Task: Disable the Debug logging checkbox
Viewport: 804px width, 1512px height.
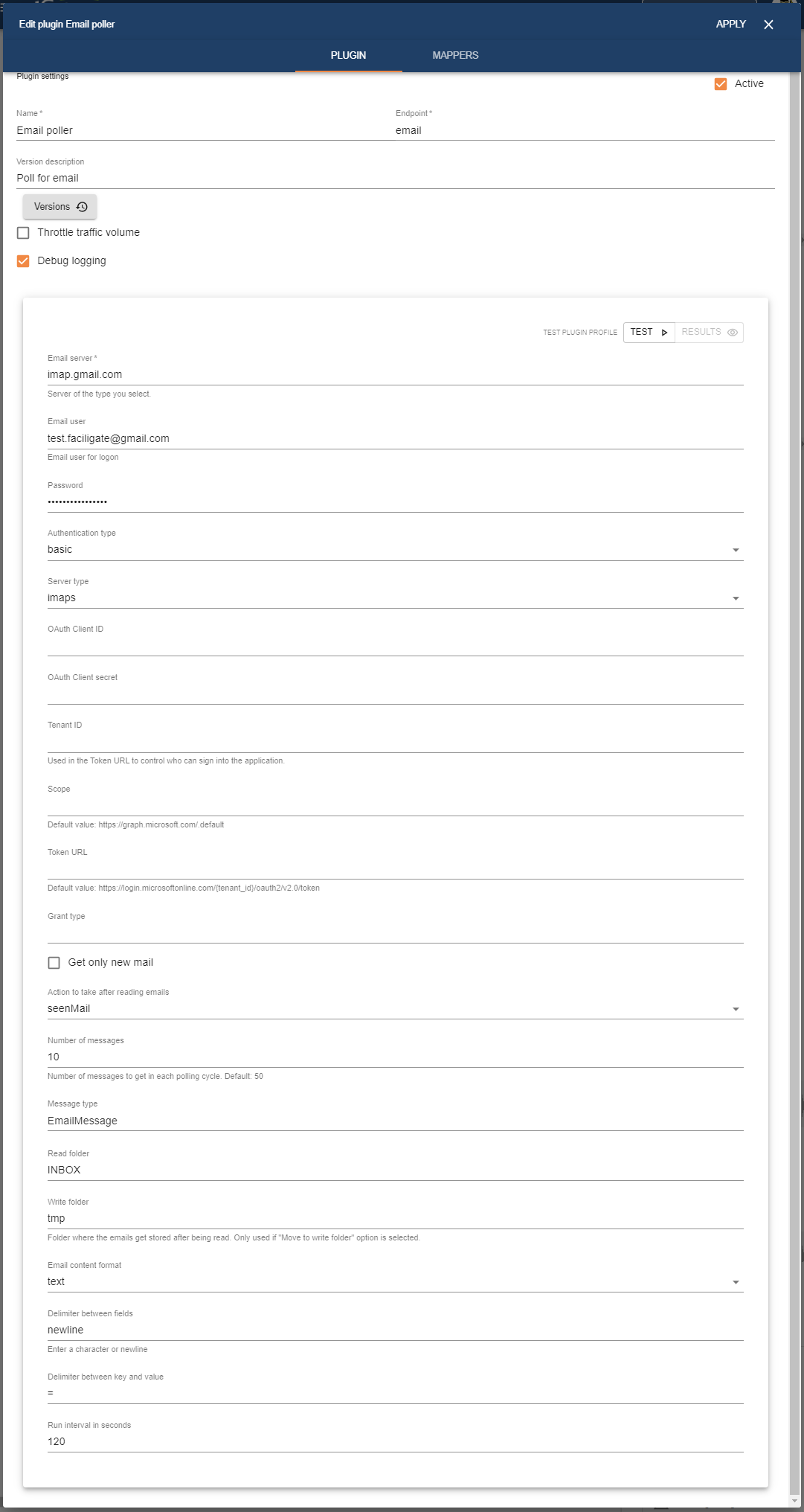Action: pos(23,261)
